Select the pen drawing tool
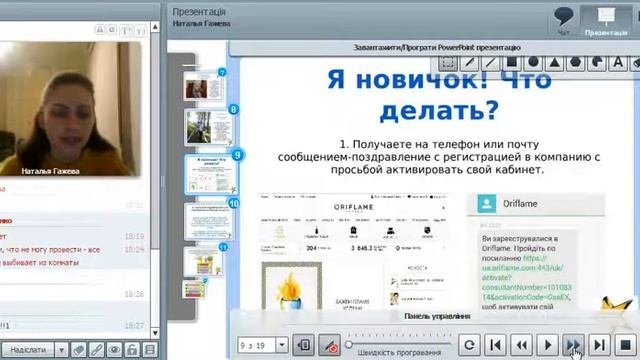Screen dimensions: 640x360 tap(469, 63)
